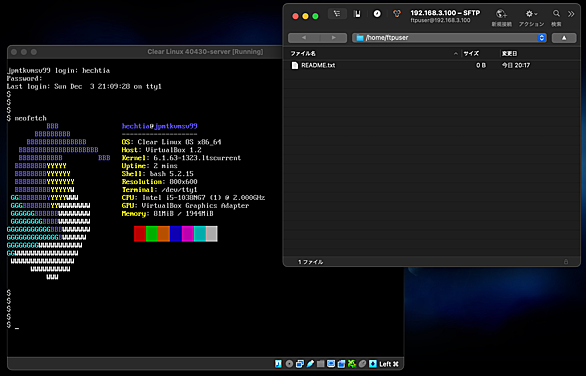Sort by the ファイル名 column header
This screenshot has width=586, height=376.
point(303,54)
